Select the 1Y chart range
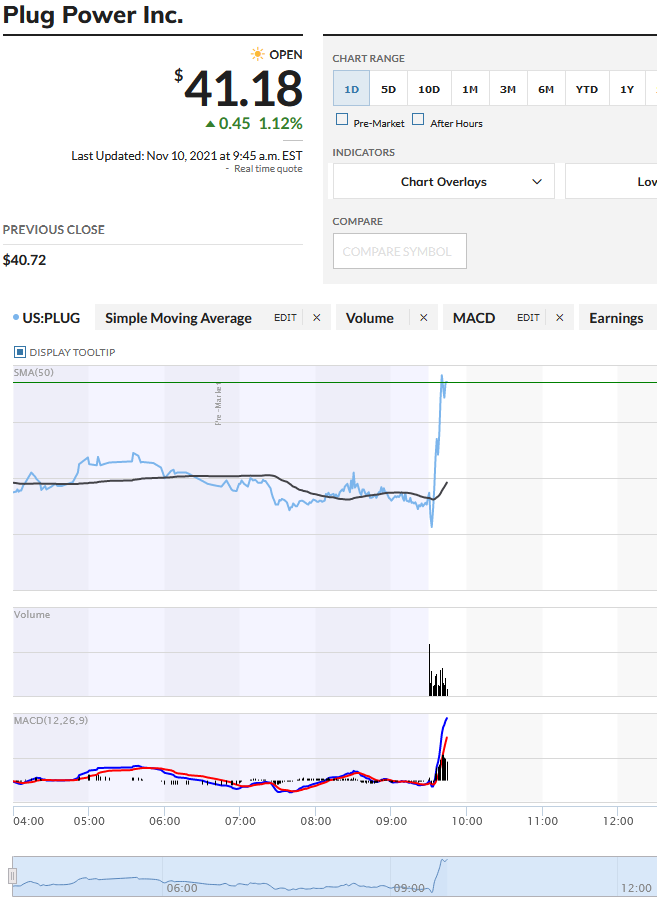Viewport: 657px width, 903px height. [627, 89]
